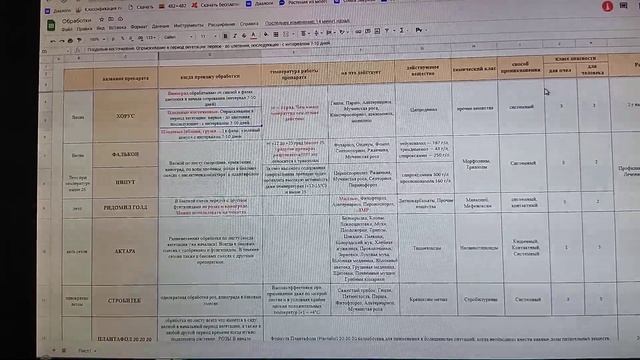Open the Инструменты menu

click(x=189, y=25)
